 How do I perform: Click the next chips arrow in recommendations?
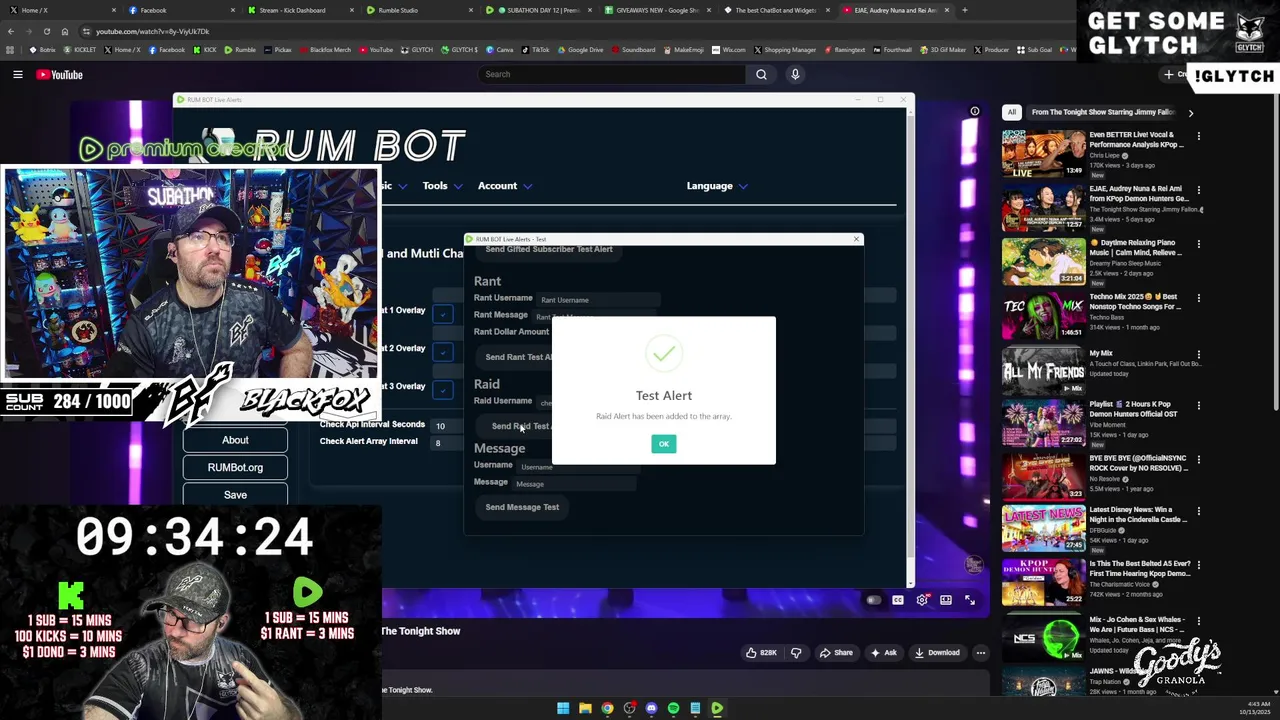(x=1190, y=113)
